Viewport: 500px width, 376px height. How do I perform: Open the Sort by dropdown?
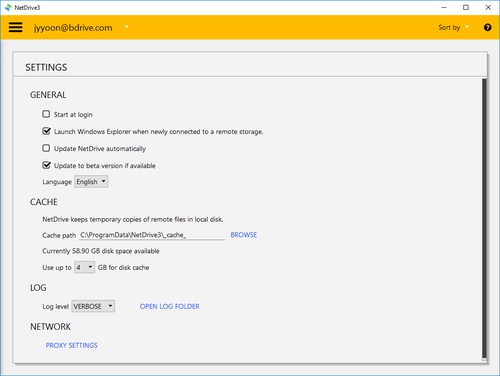pyautogui.click(x=453, y=27)
